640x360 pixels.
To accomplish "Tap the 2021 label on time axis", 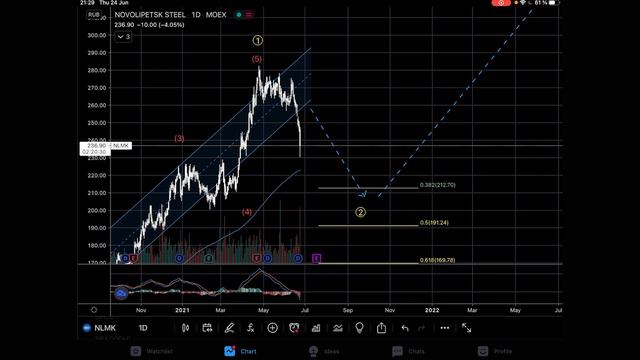I will point(182,310).
